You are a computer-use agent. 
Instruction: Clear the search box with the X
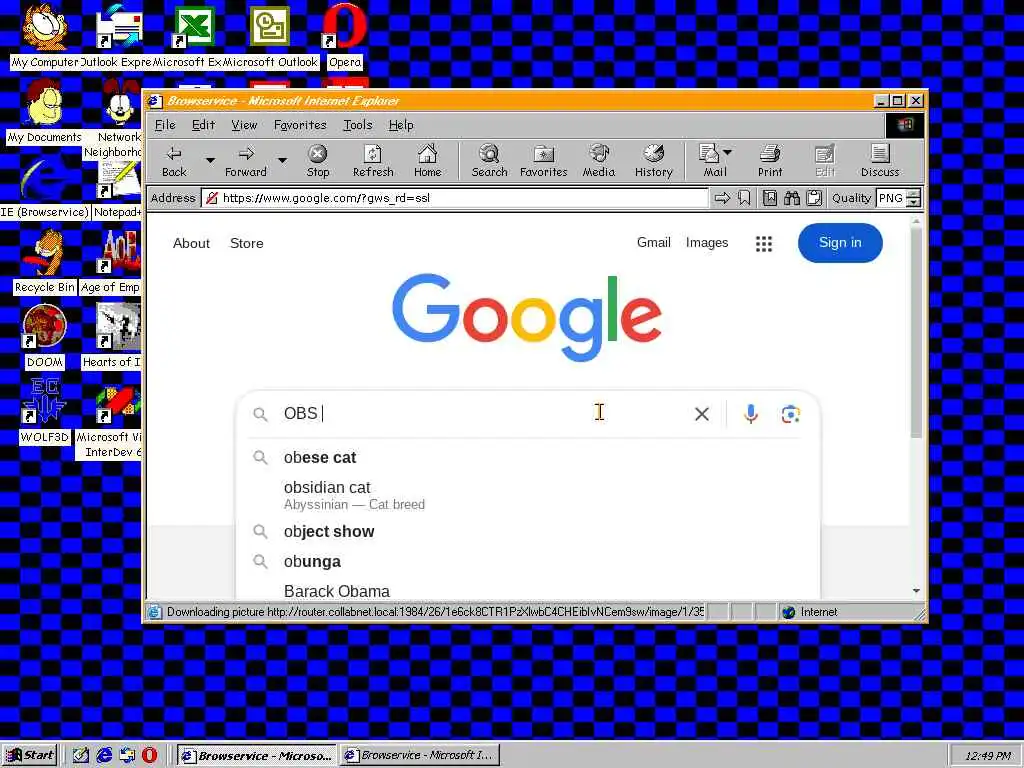tap(702, 414)
